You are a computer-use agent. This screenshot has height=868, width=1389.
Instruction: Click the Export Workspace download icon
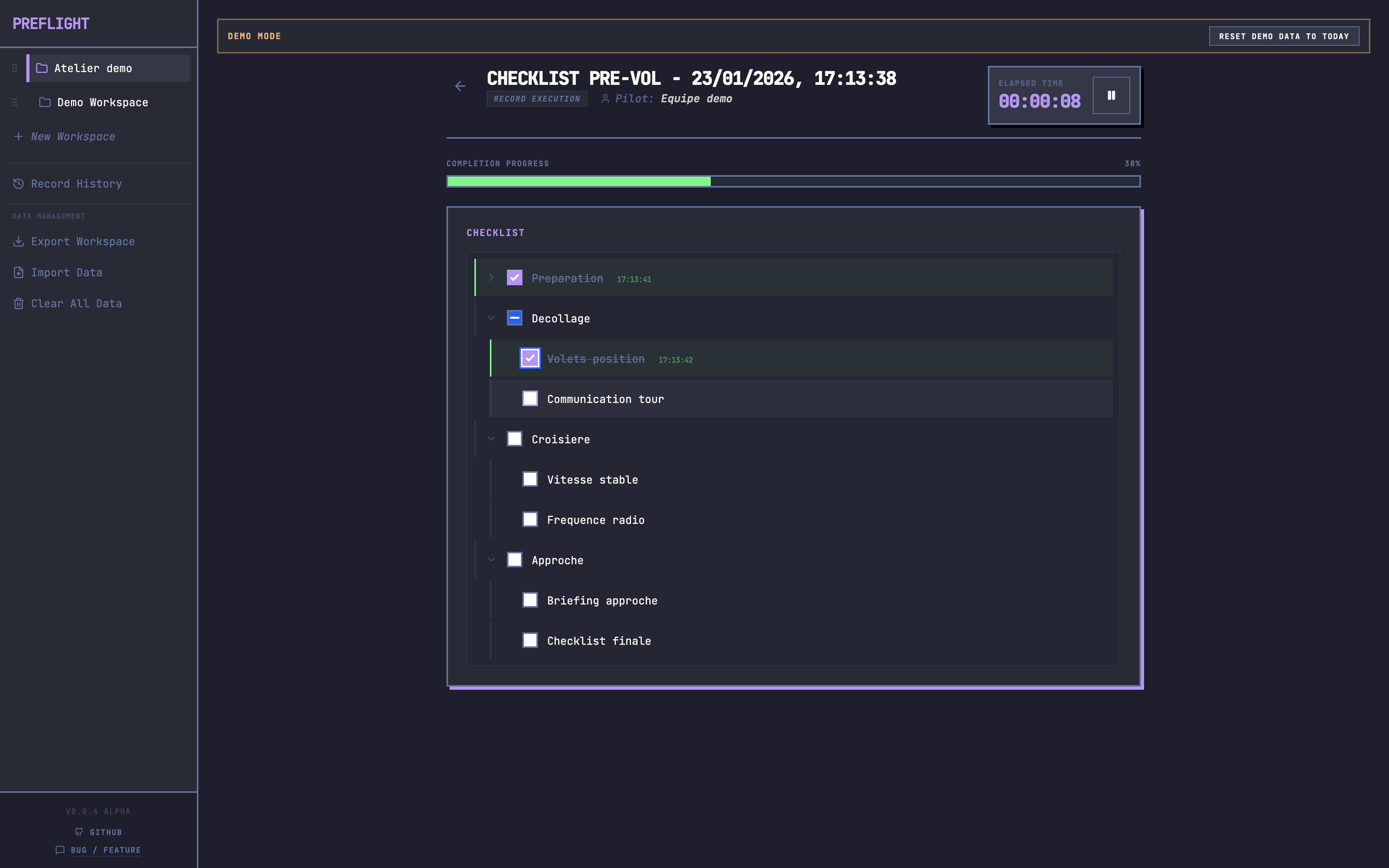(x=18, y=242)
